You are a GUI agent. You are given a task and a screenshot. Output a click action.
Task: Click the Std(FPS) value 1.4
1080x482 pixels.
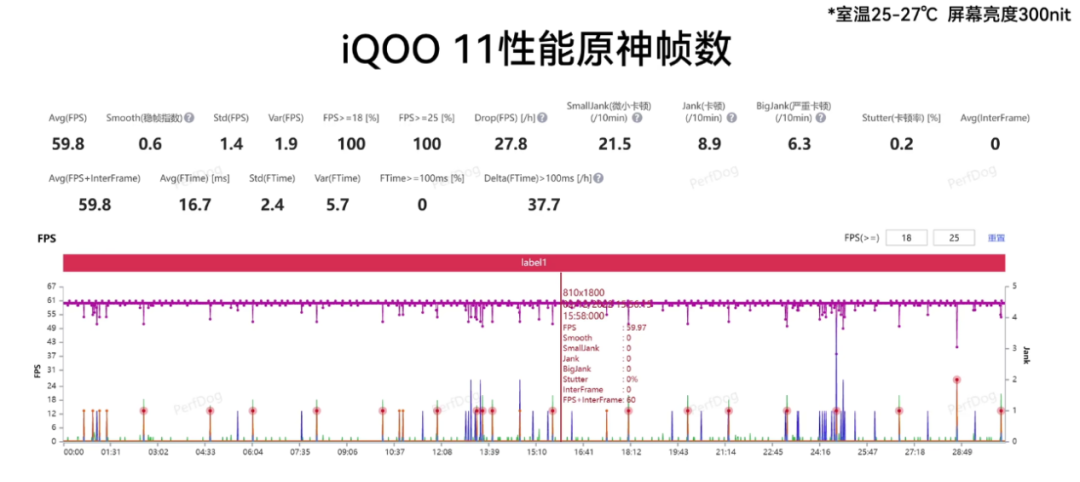(232, 144)
